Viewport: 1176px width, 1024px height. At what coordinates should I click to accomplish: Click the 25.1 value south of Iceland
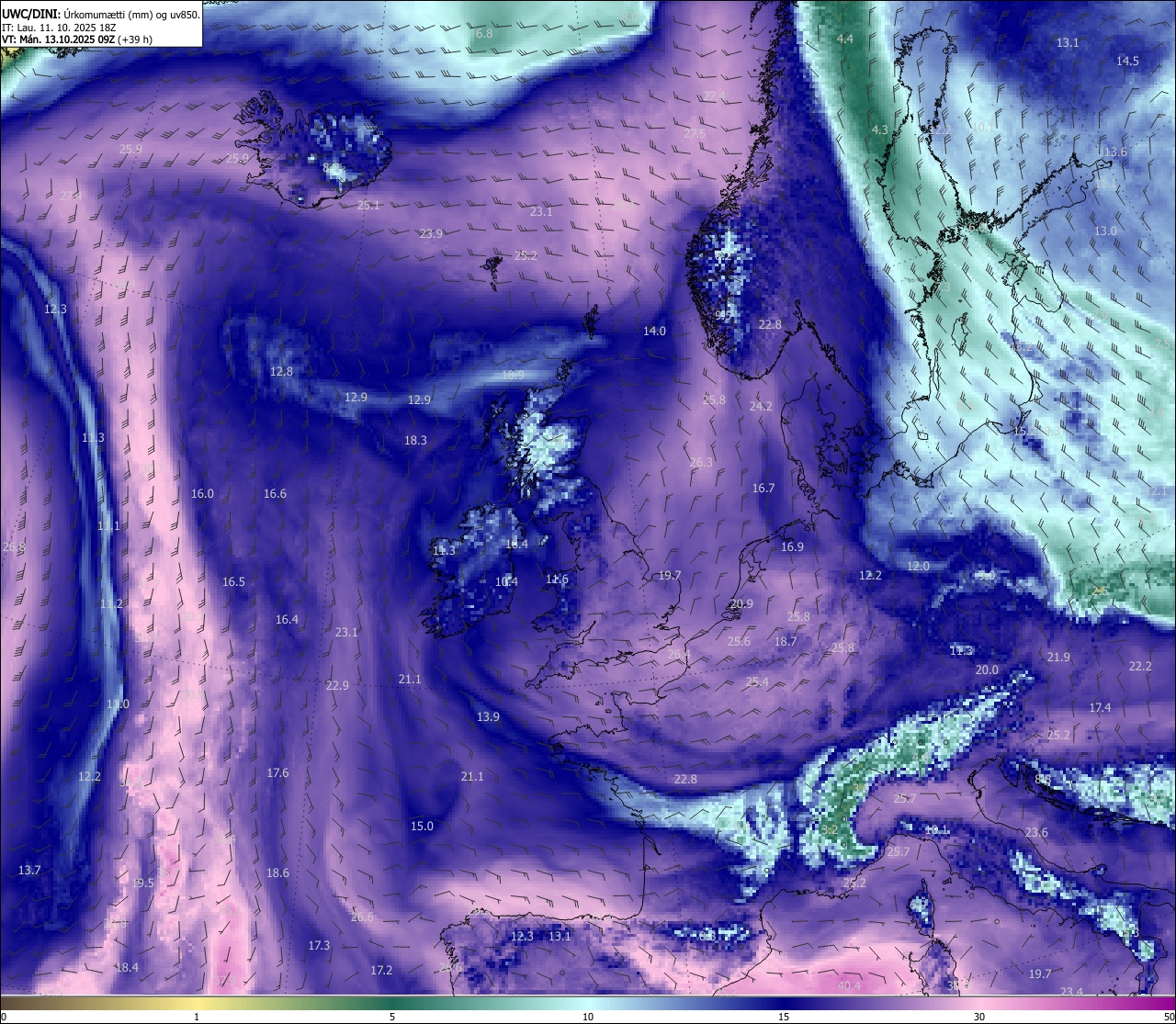click(x=368, y=205)
